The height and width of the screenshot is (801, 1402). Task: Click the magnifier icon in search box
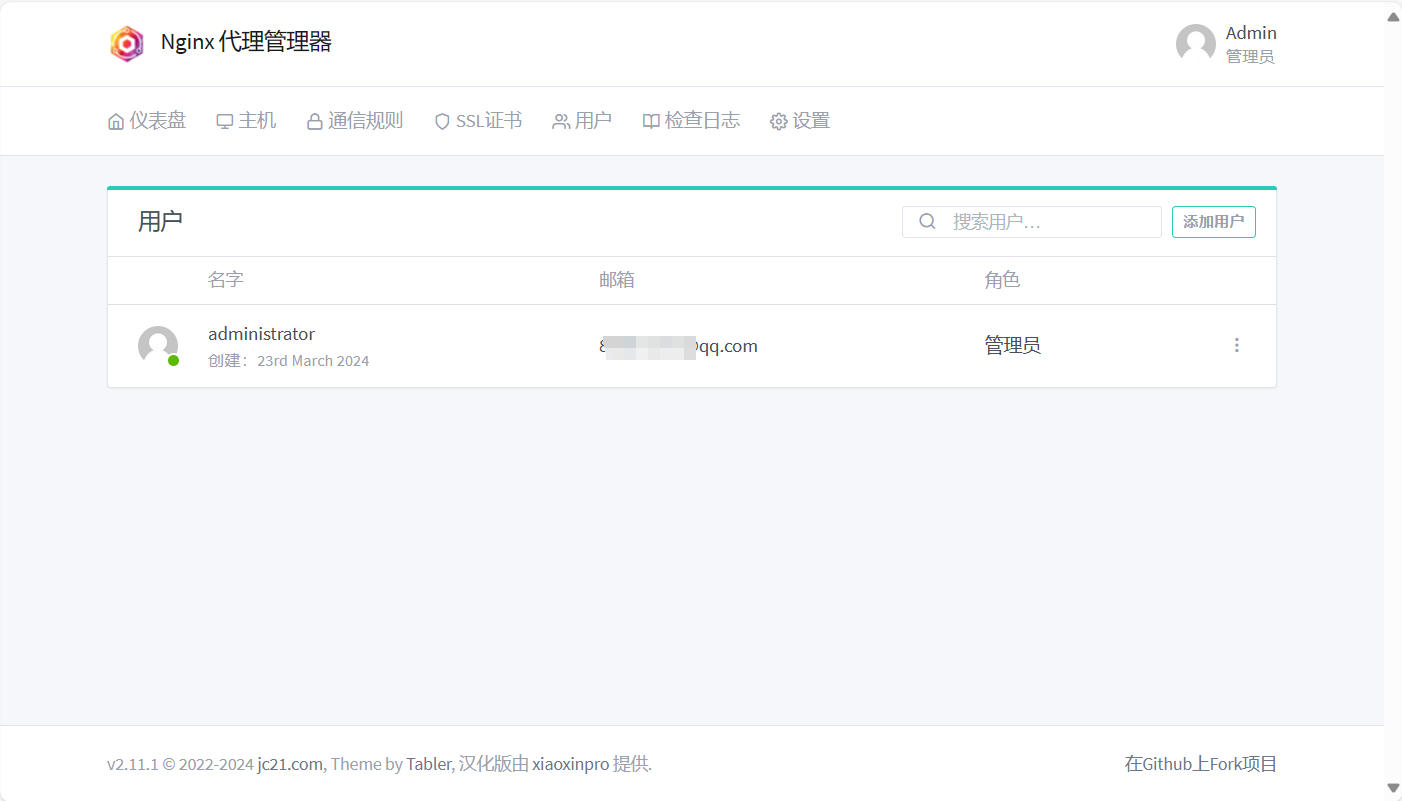tap(927, 222)
